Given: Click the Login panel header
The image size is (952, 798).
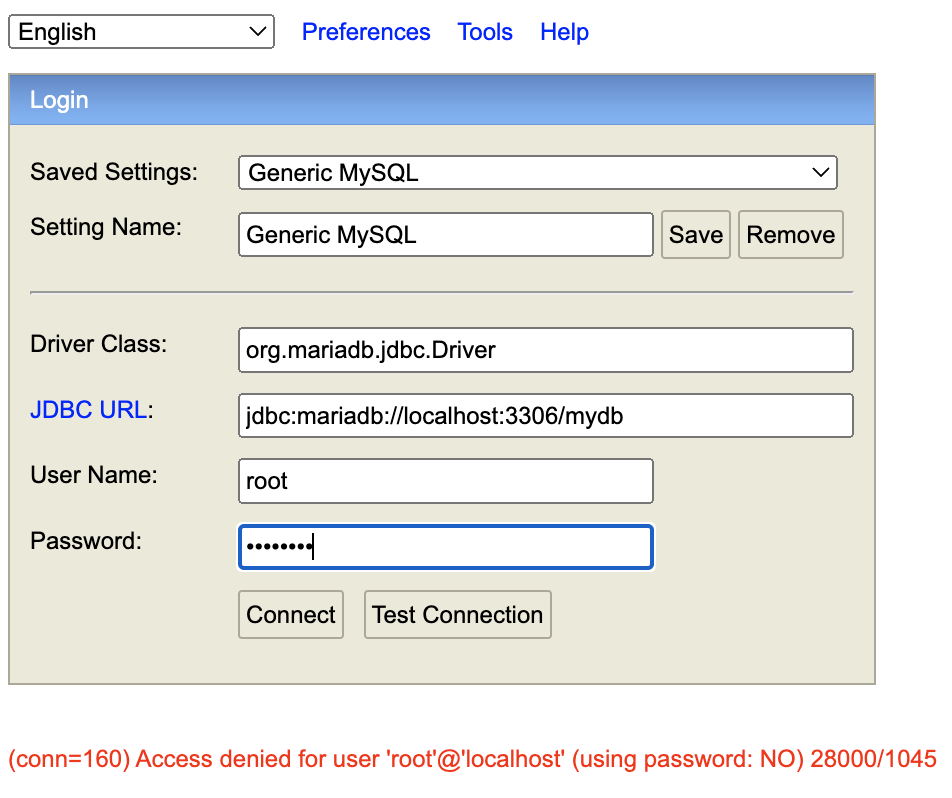Looking at the screenshot, I should tap(442, 100).
